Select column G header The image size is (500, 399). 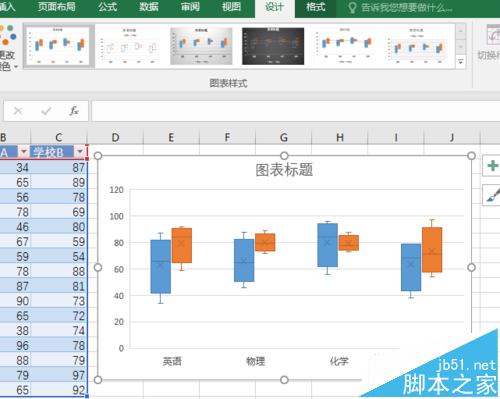[x=284, y=137]
